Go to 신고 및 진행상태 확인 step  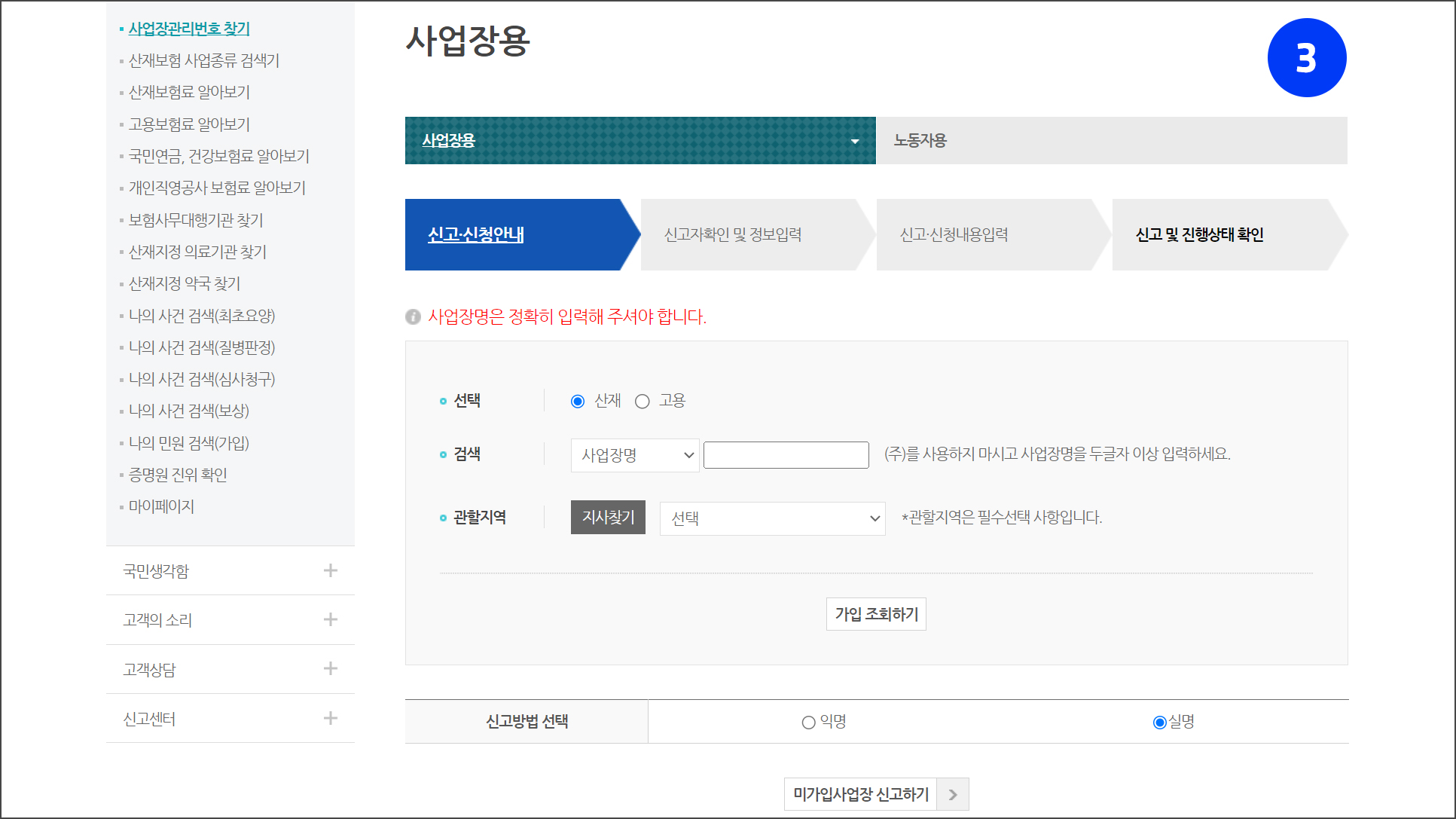click(1230, 234)
